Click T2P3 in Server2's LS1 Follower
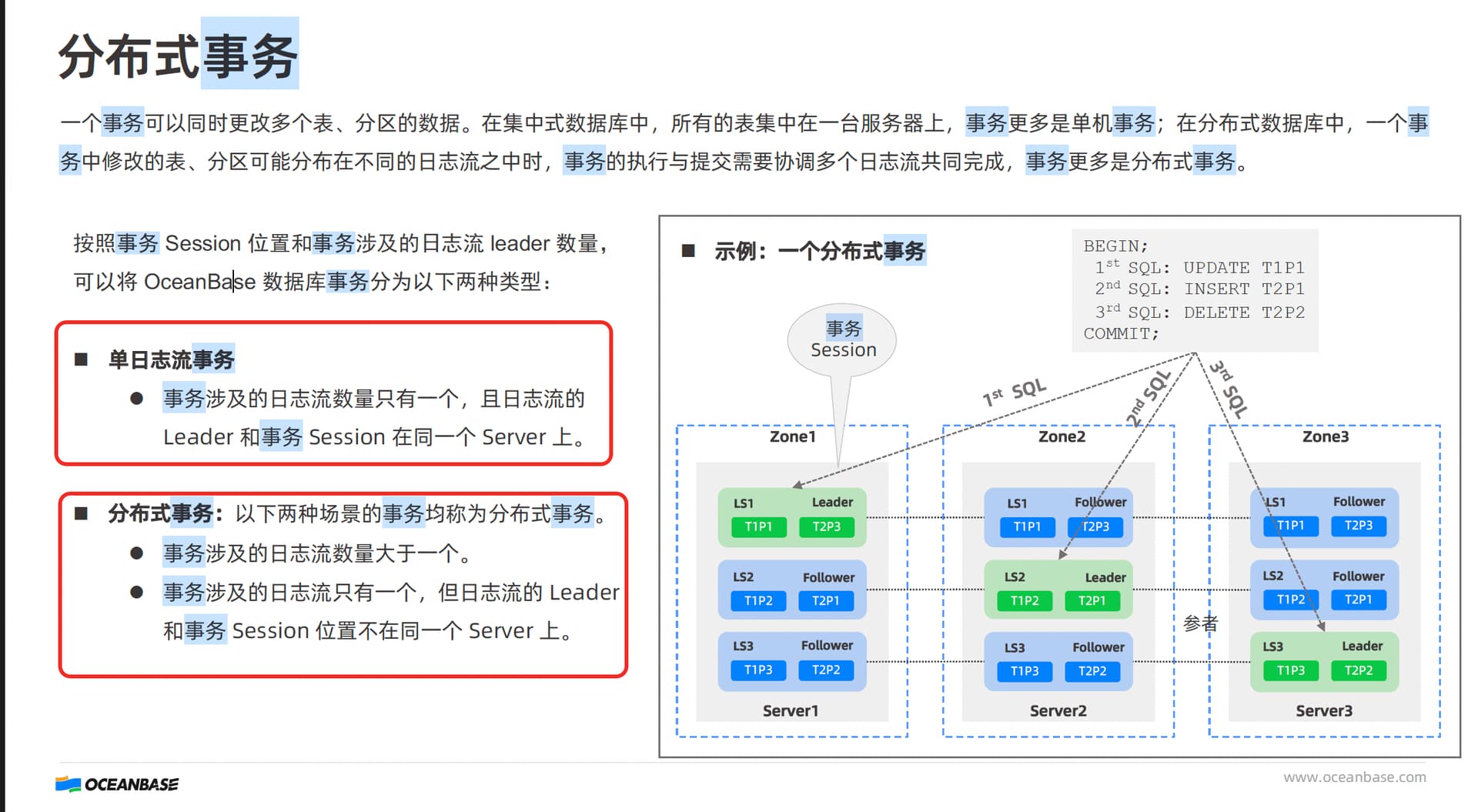Image resolution: width=1478 pixels, height=812 pixels. coord(1095,526)
